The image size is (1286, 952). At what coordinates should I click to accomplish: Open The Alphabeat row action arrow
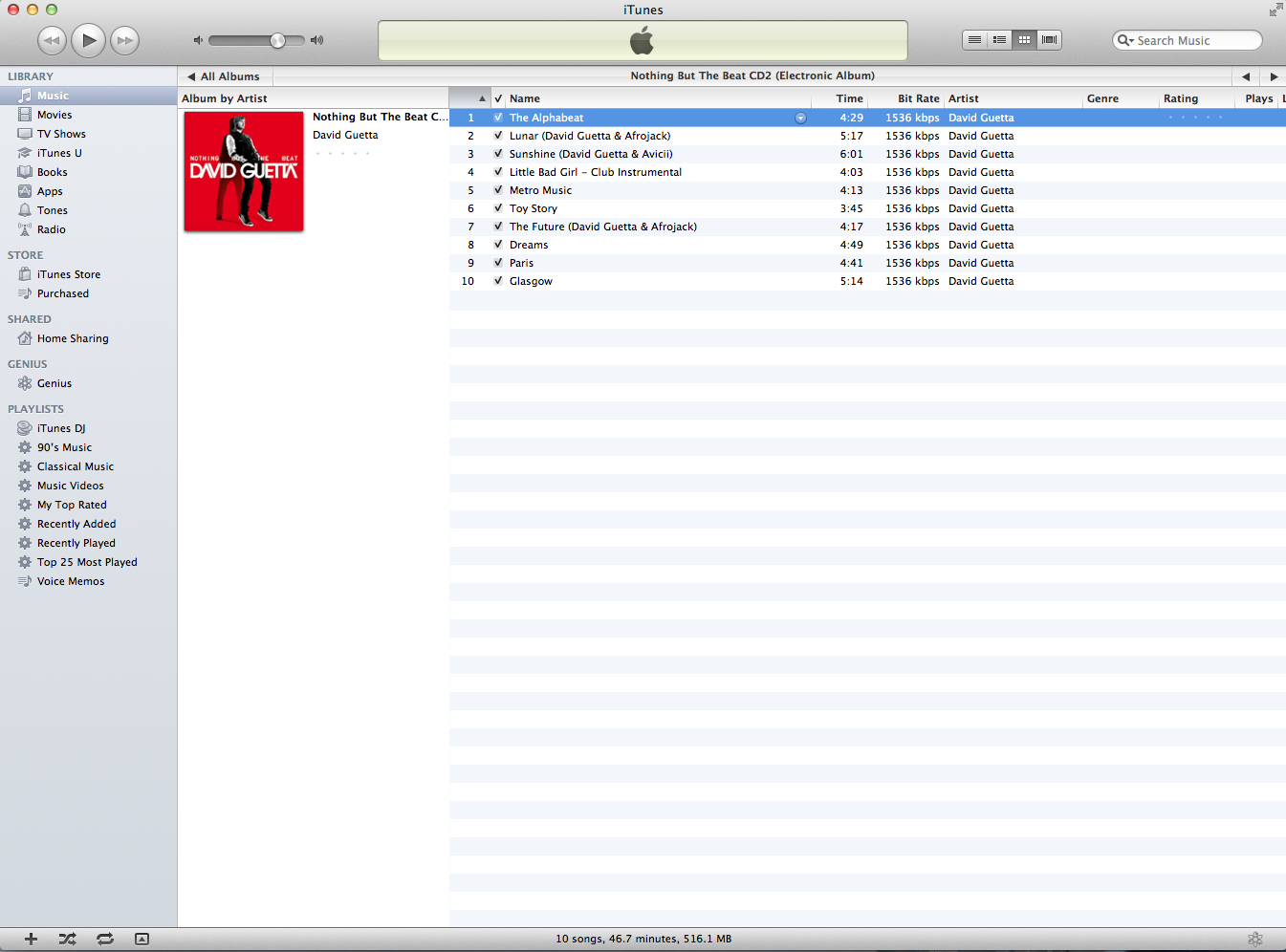pyautogui.click(x=800, y=118)
